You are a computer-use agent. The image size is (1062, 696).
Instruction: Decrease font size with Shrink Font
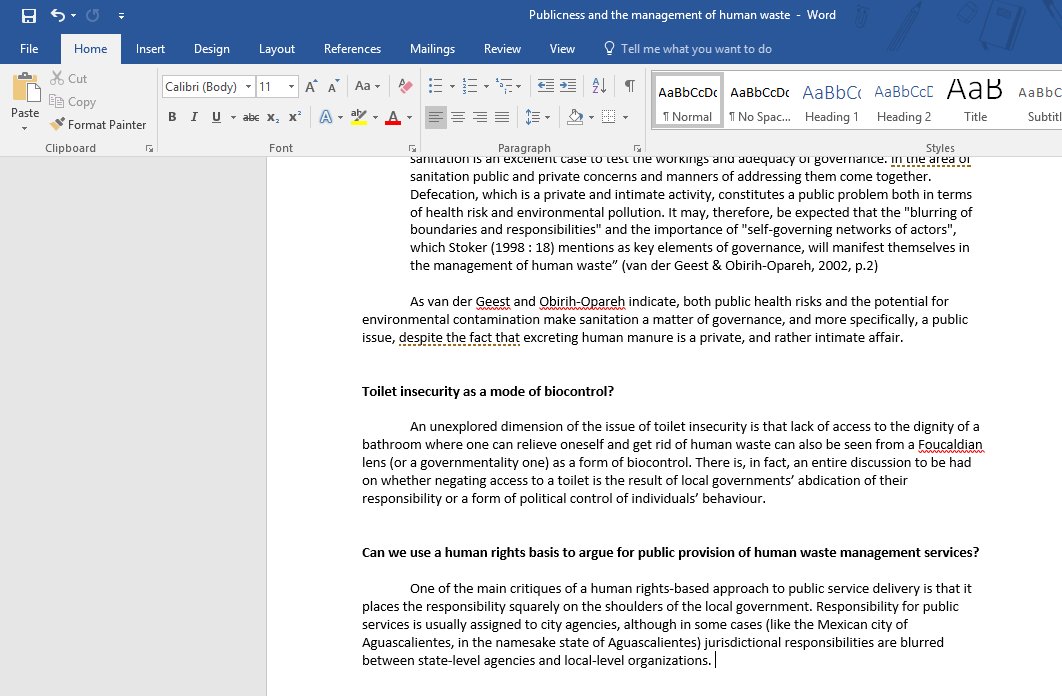[x=333, y=87]
